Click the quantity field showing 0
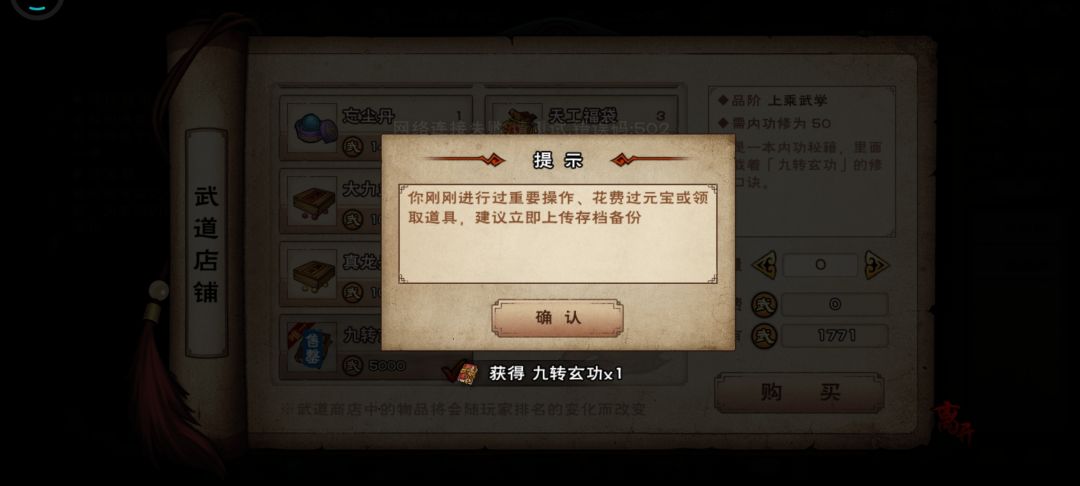This screenshot has width=1080, height=486. [x=820, y=265]
